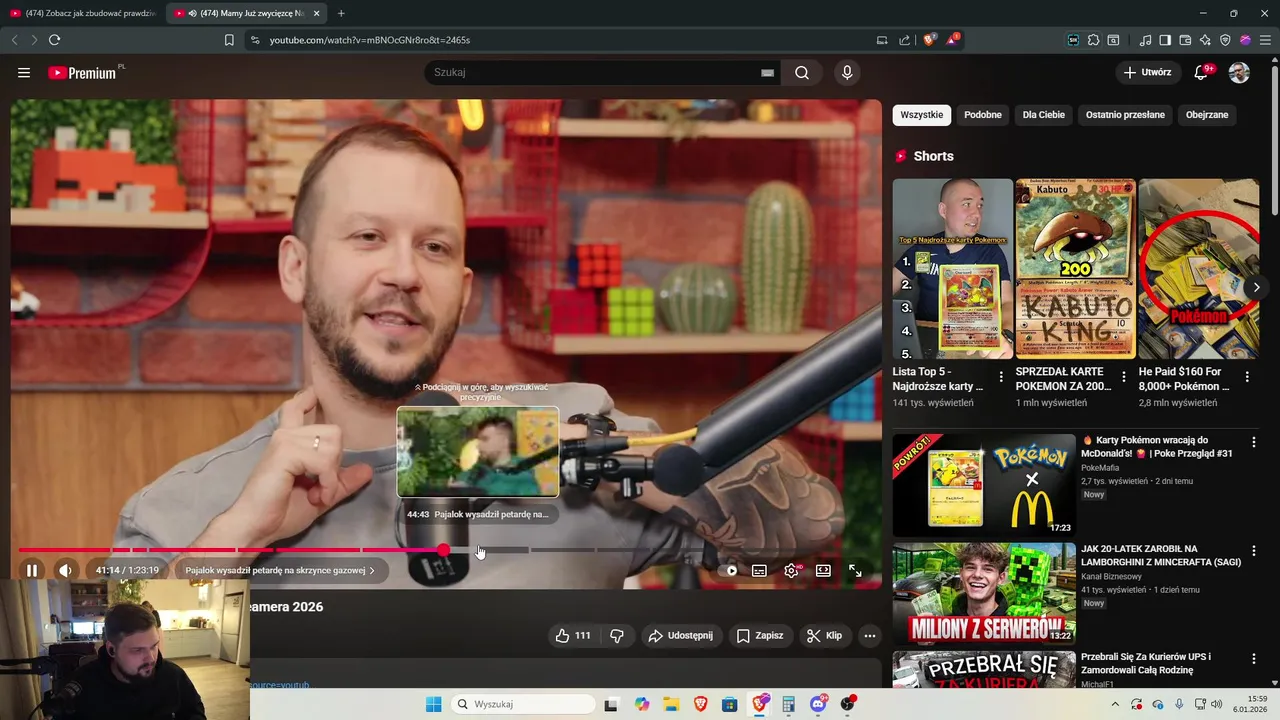Like the video with 111 likes
1280x720 pixels.
[572, 635]
